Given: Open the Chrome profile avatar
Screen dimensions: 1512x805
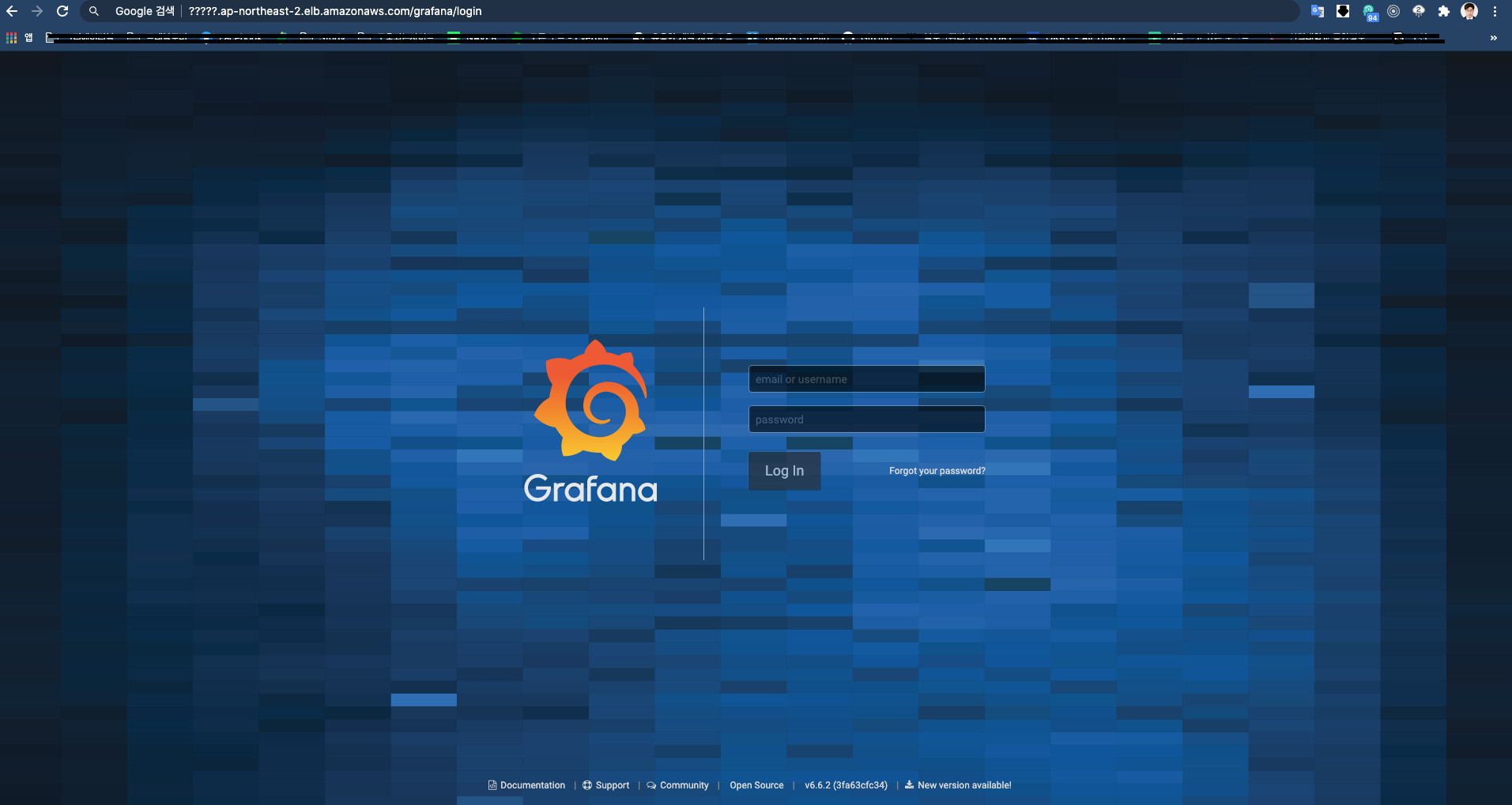Looking at the screenshot, I should [1469, 11].
